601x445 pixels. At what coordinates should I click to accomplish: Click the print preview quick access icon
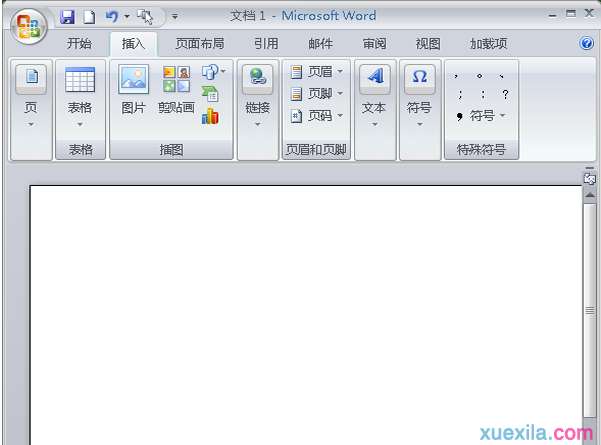pos(145,17)
